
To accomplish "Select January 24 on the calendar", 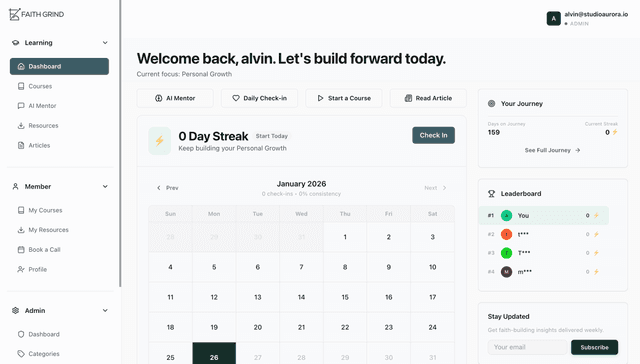I will (433, 328).
